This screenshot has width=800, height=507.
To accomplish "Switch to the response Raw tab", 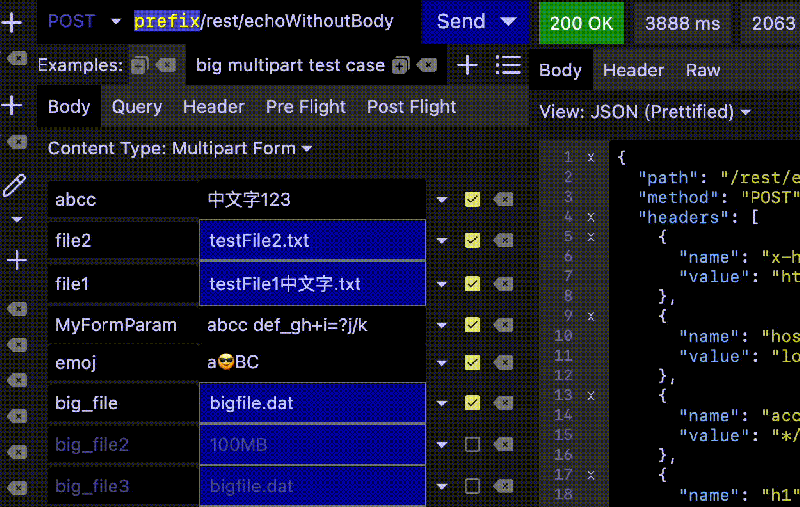I will click(x=703, y=70).
